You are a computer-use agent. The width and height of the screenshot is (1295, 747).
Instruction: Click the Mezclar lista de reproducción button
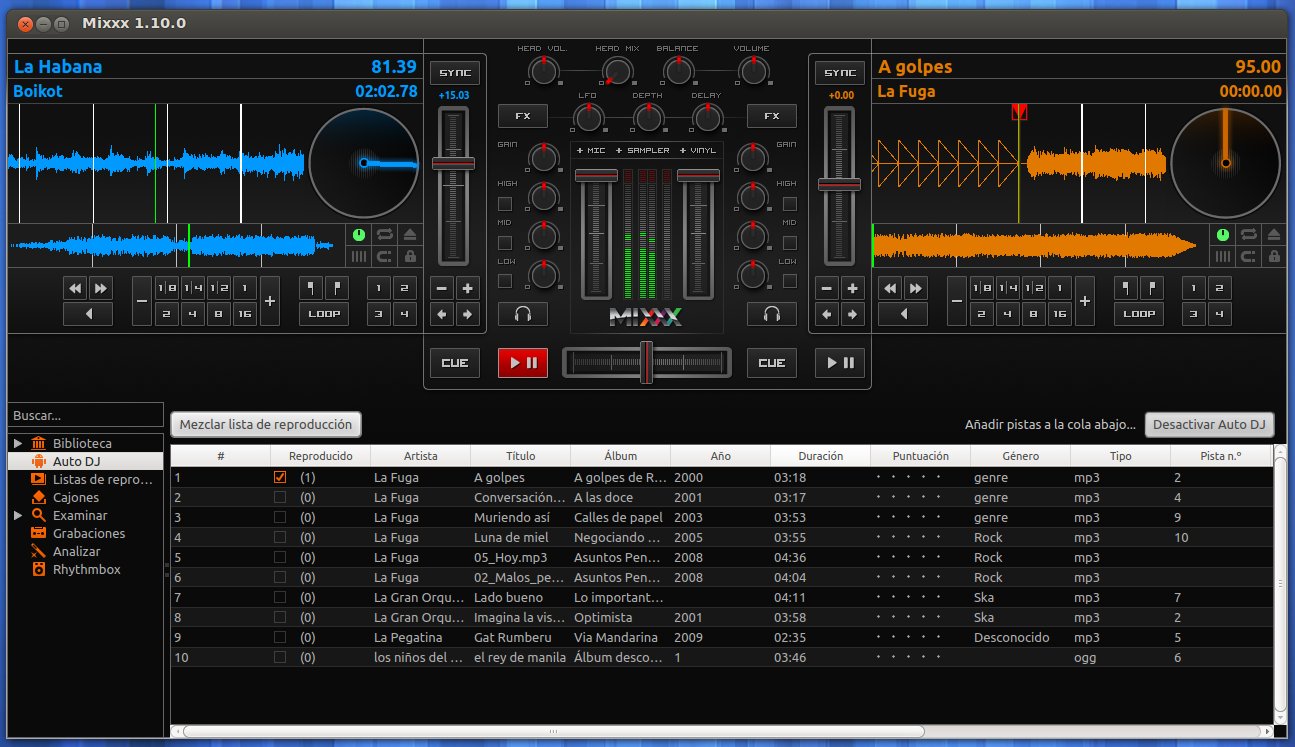(x=265, y=424)
